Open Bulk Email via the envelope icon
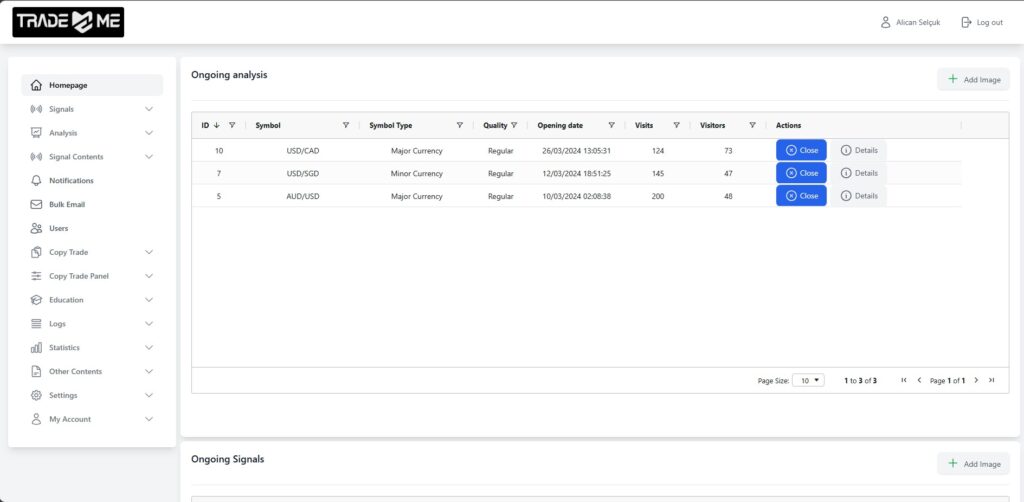 click(36, 204)
